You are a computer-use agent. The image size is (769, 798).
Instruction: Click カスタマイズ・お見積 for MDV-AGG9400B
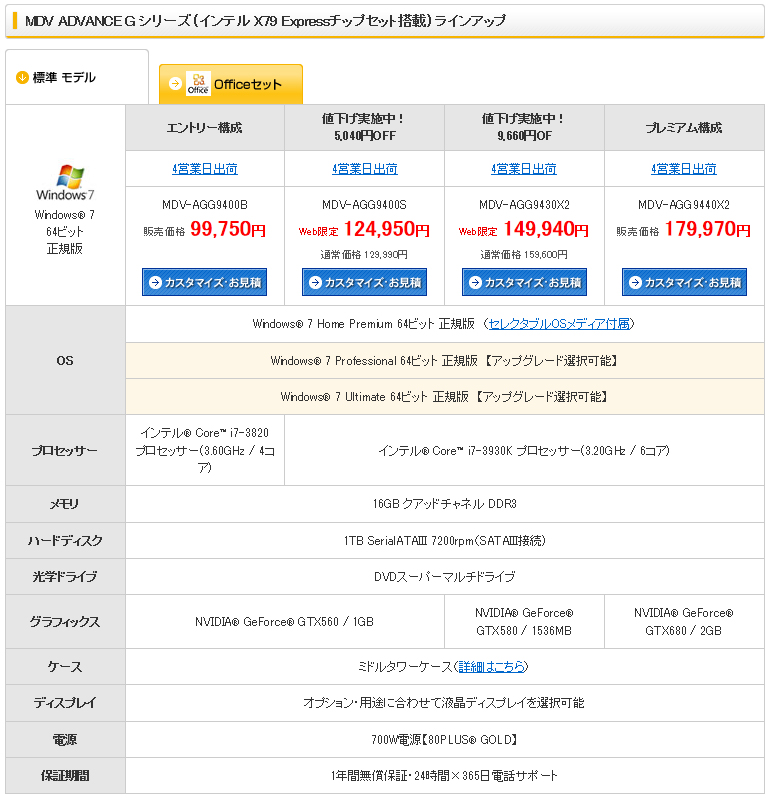pyautogui.click(x=205, y=282)
